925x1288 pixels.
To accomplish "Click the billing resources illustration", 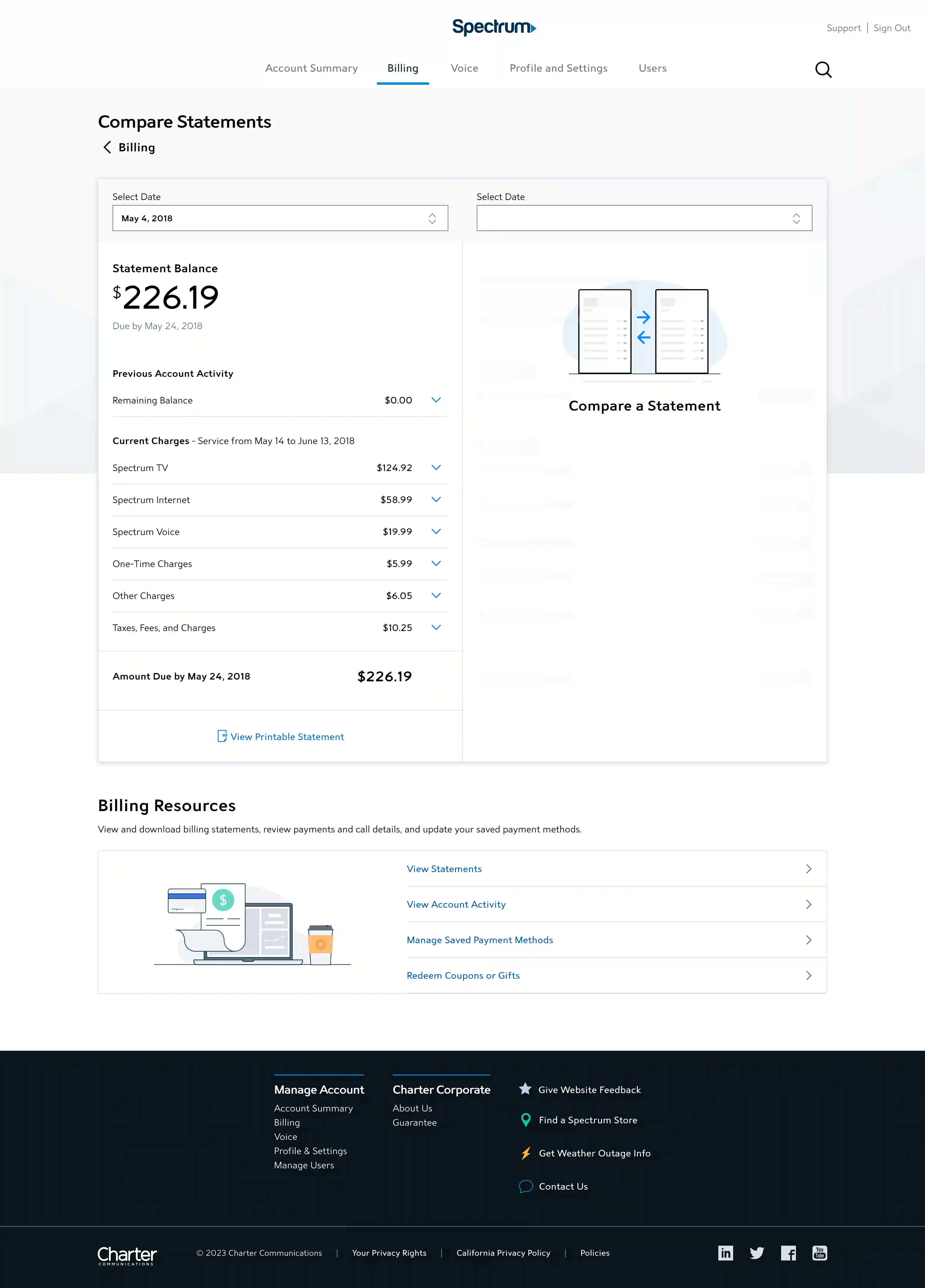I will click(252, 924).
